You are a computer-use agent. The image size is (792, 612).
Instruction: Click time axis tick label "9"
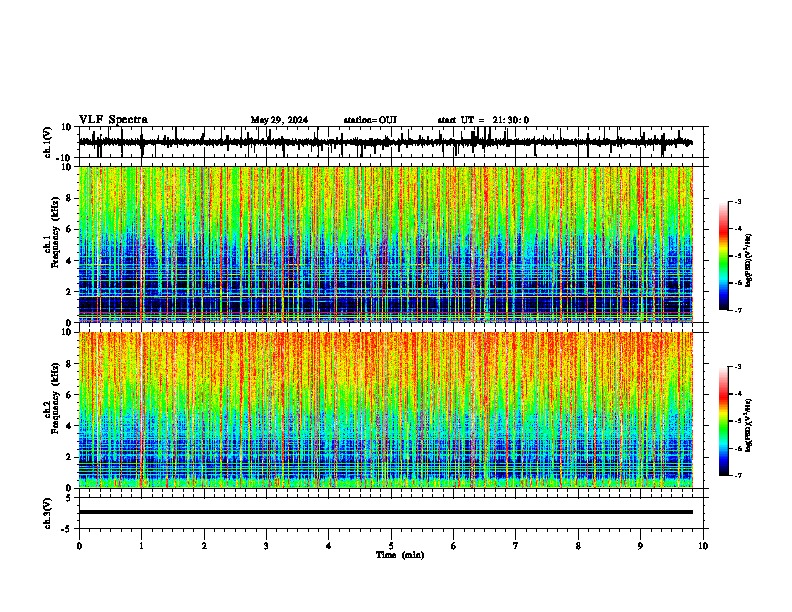(640, 546)
